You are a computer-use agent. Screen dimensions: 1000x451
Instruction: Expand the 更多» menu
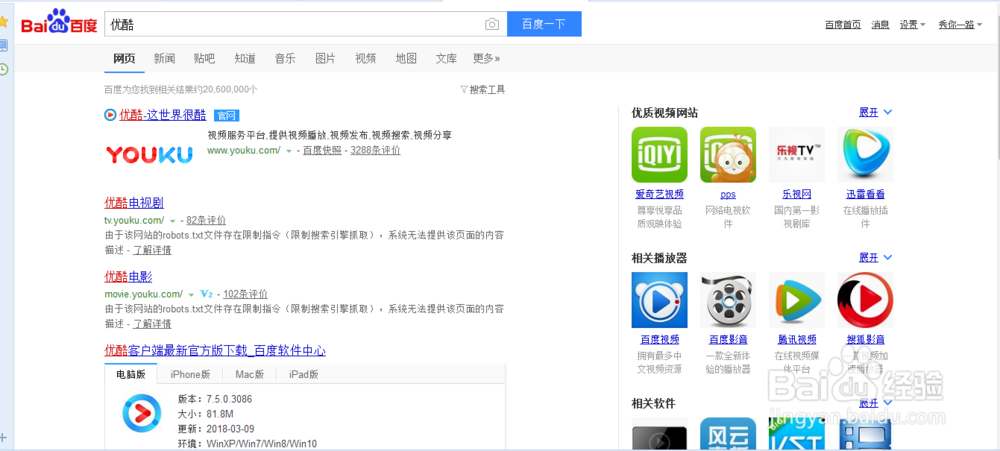487,59
